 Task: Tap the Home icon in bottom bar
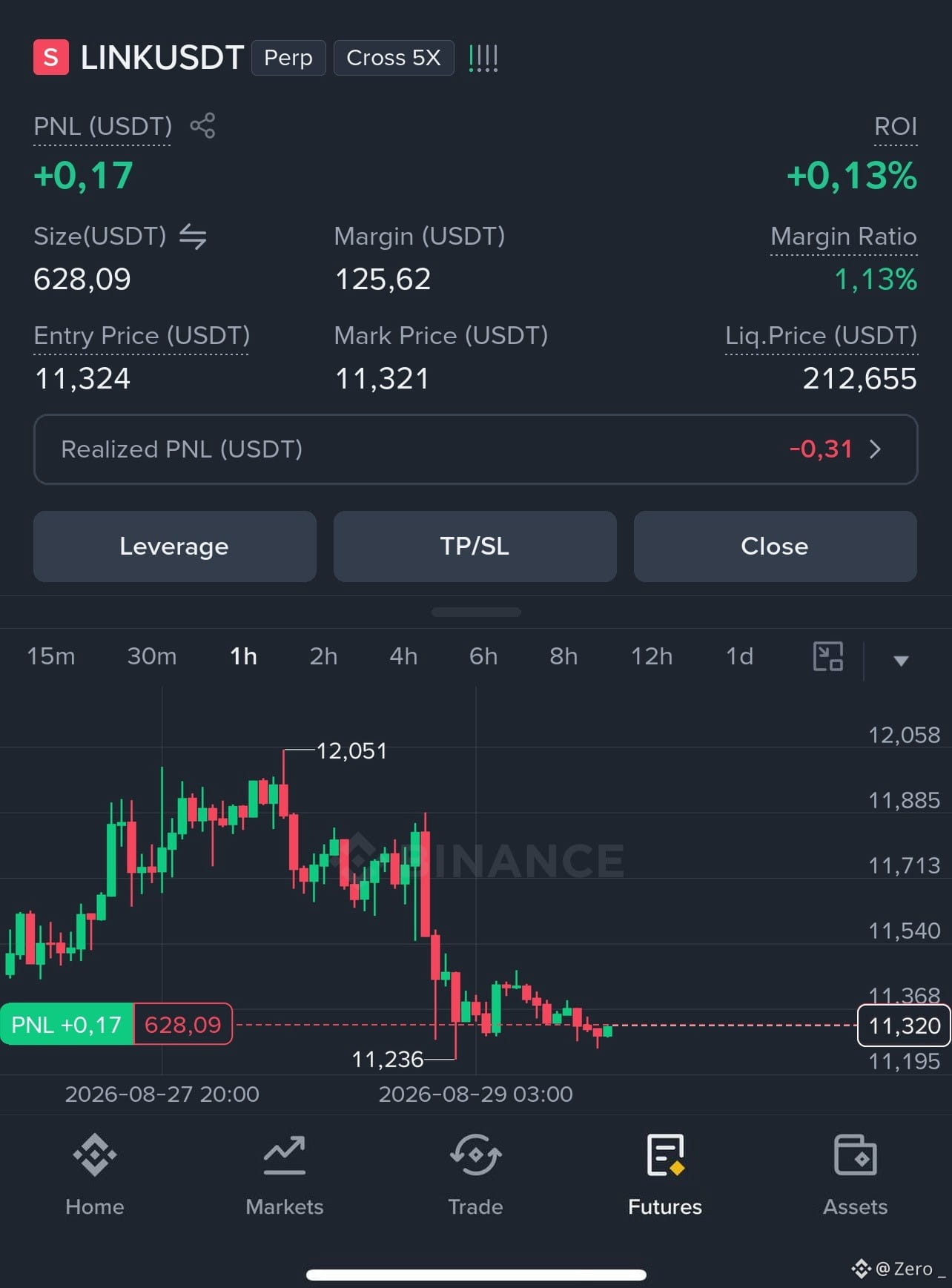(95, 1155)
